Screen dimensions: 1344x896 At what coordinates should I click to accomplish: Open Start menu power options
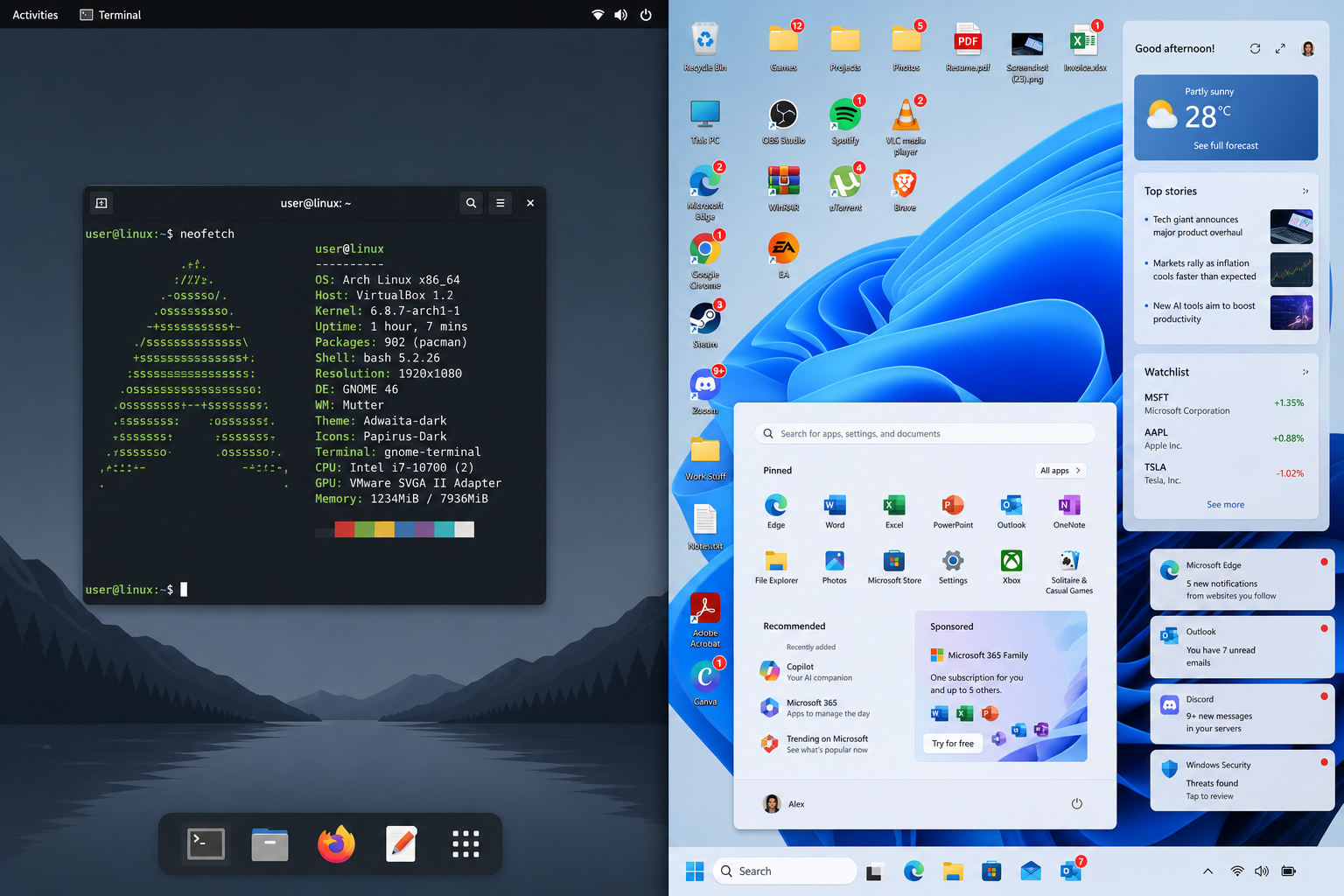coord(1077,804)
